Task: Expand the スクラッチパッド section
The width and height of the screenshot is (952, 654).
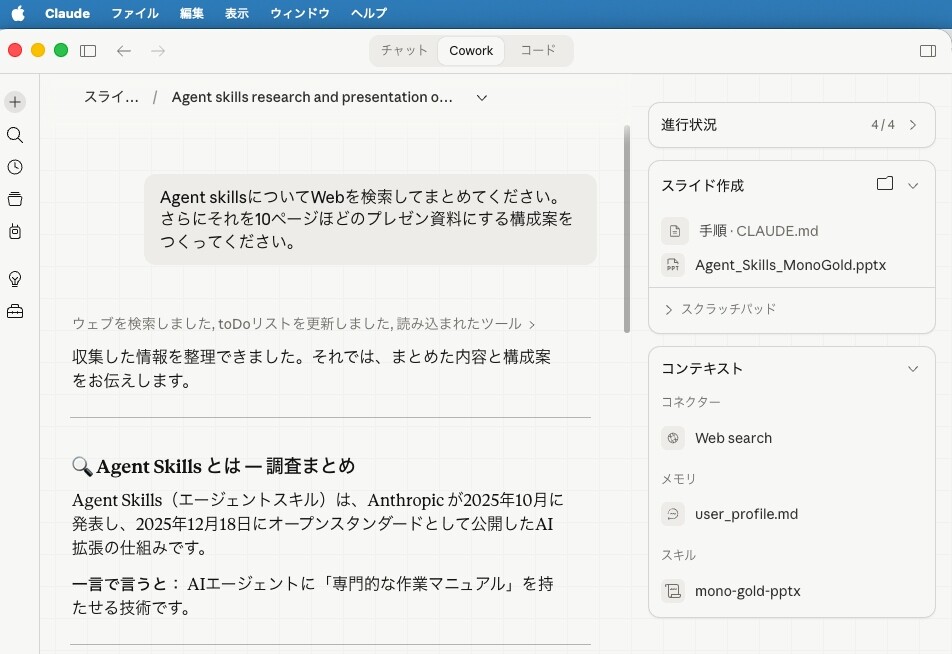Action: (720, 309)
